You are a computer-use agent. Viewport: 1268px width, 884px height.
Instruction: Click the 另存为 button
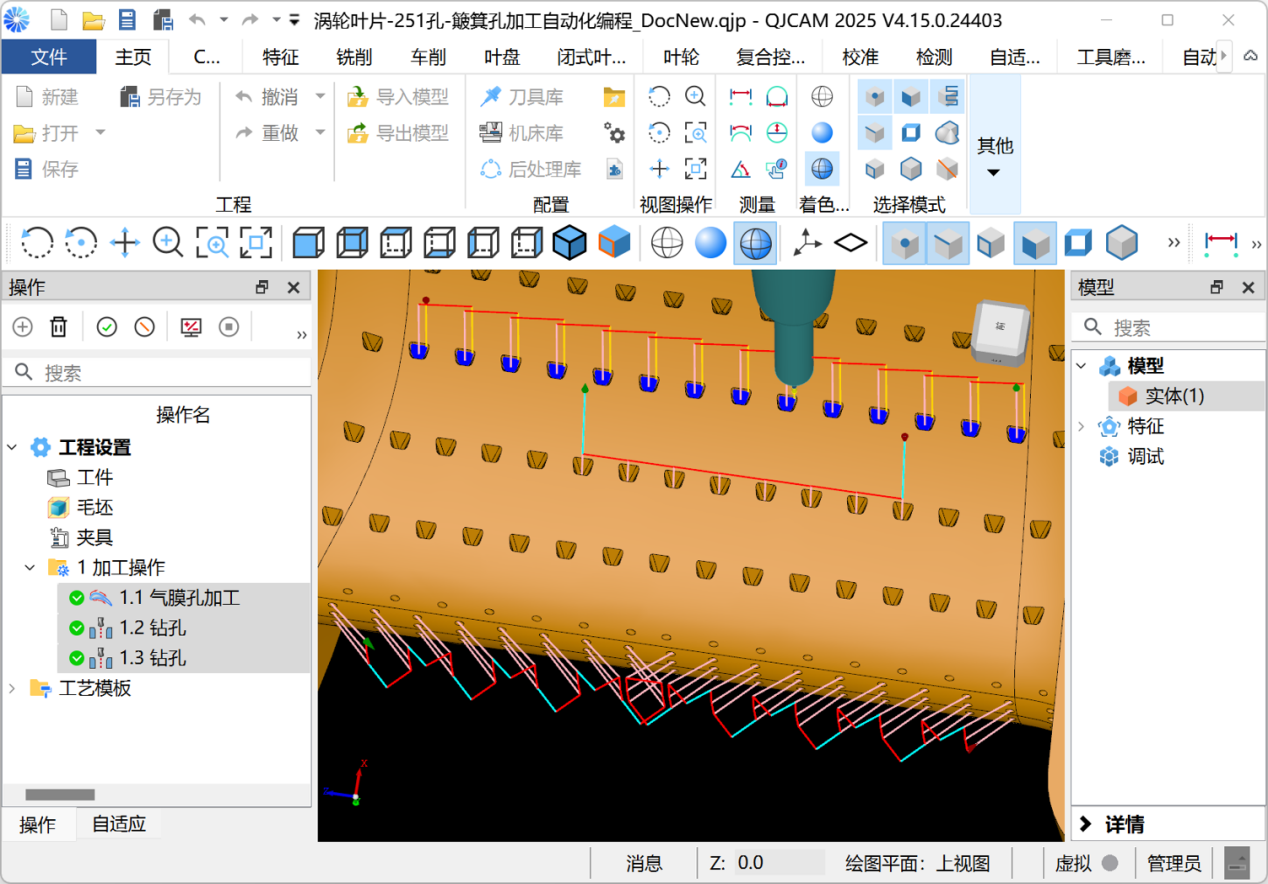161,97
